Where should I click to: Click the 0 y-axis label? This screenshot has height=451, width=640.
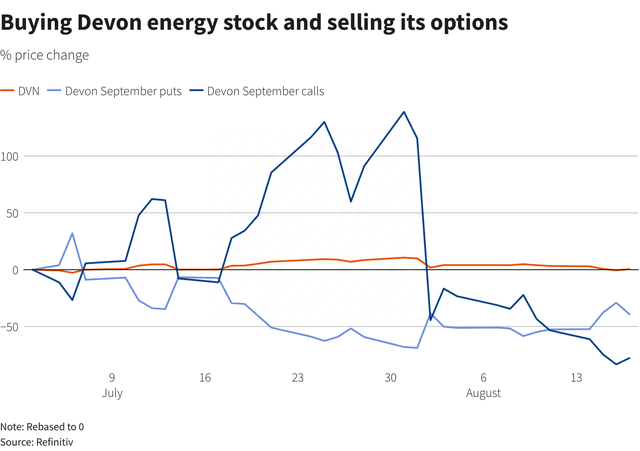15,270
